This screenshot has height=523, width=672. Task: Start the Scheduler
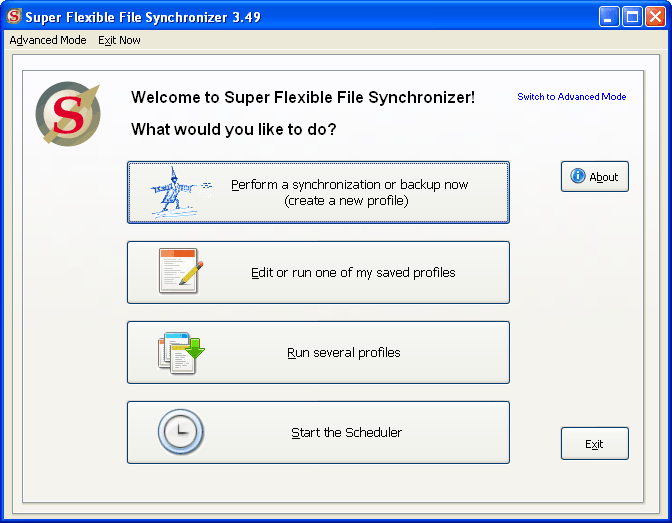pyautogui.click(x=318, y=432)
